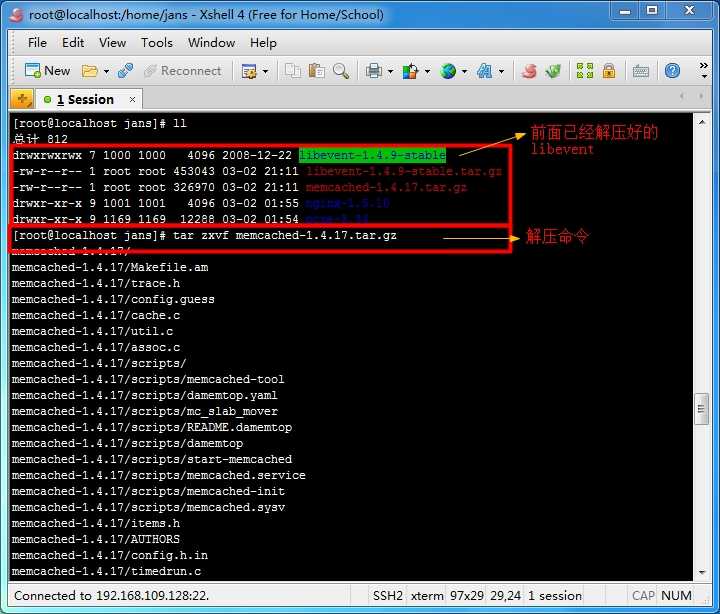Screen dimensions: 720x614
Task: Open Help with the blue question icon
Action: tap(672, 71)
